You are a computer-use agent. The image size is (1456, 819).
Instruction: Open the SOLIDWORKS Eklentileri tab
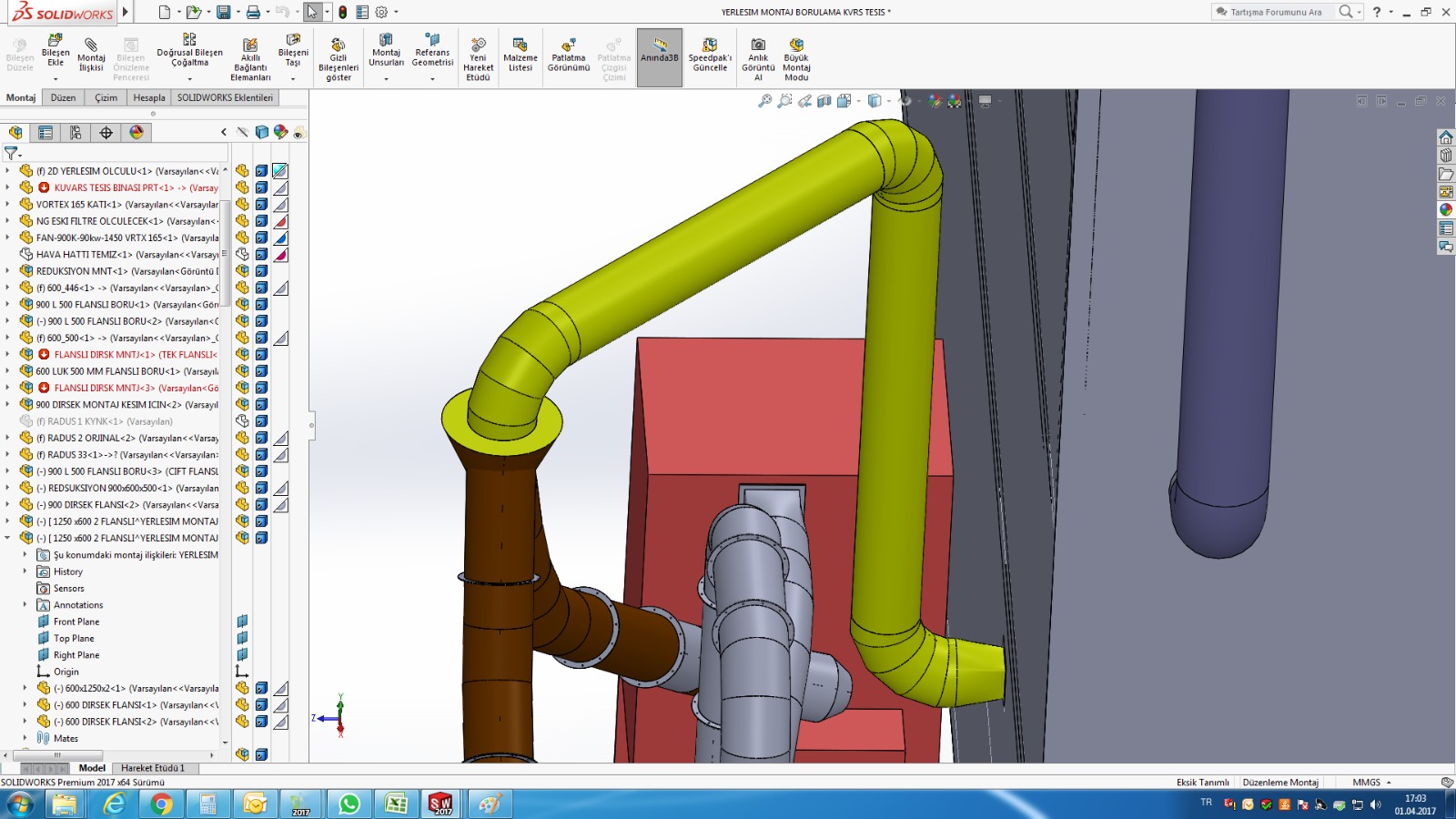coord(225,97)
